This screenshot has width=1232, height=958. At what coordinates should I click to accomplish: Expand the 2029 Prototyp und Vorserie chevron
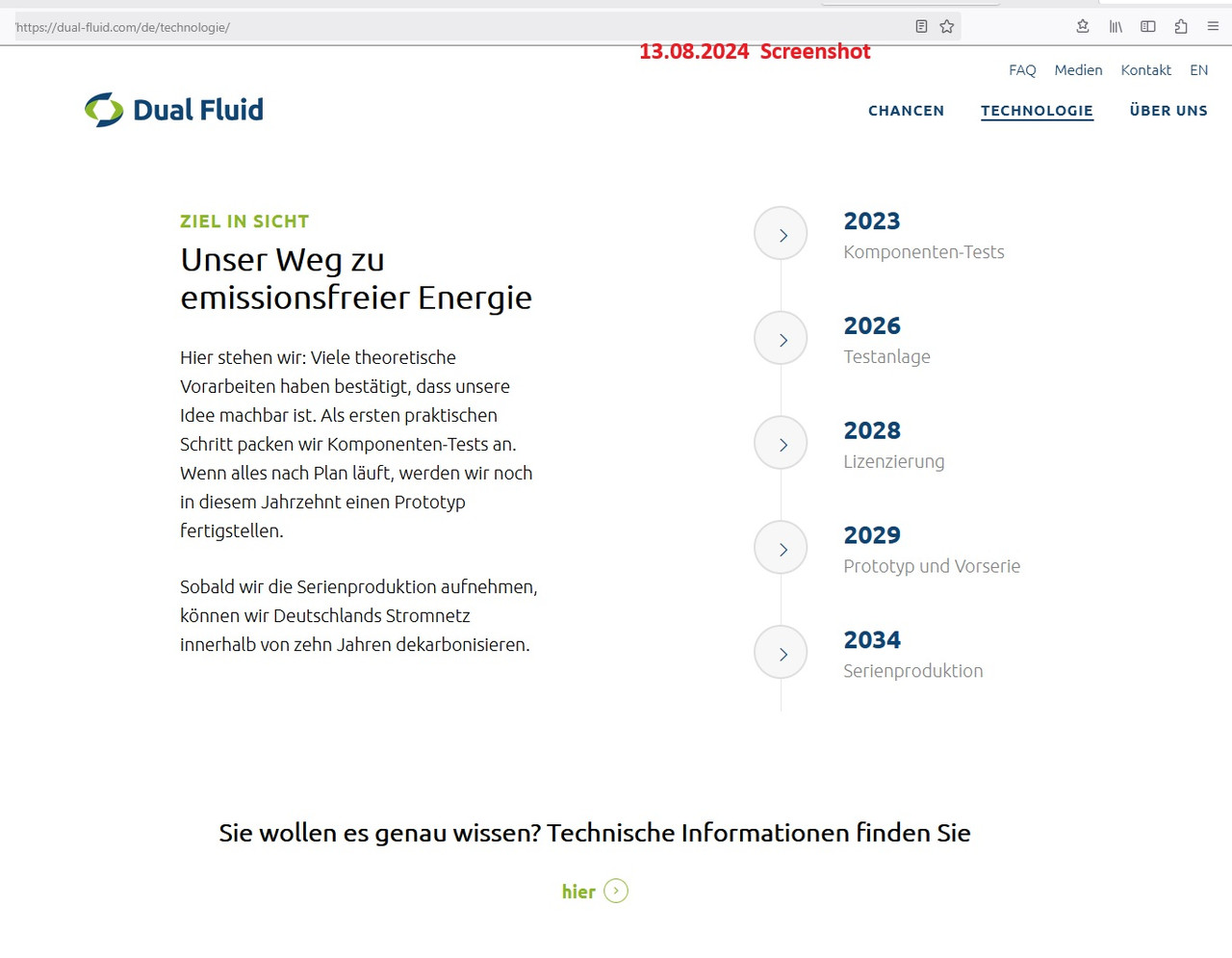pos(781,549)
